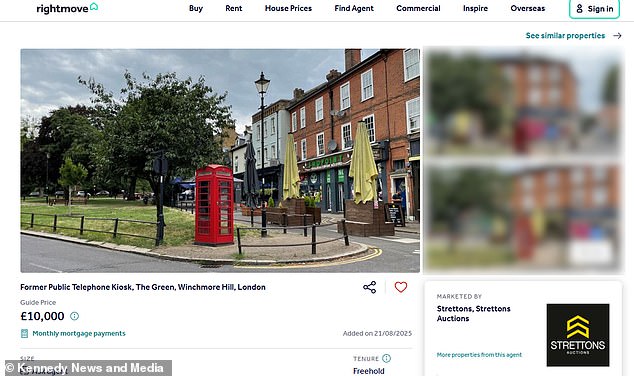Screen dimensions: 634x376
Task: Open the rightmove home logo
Action: [67, 8]
